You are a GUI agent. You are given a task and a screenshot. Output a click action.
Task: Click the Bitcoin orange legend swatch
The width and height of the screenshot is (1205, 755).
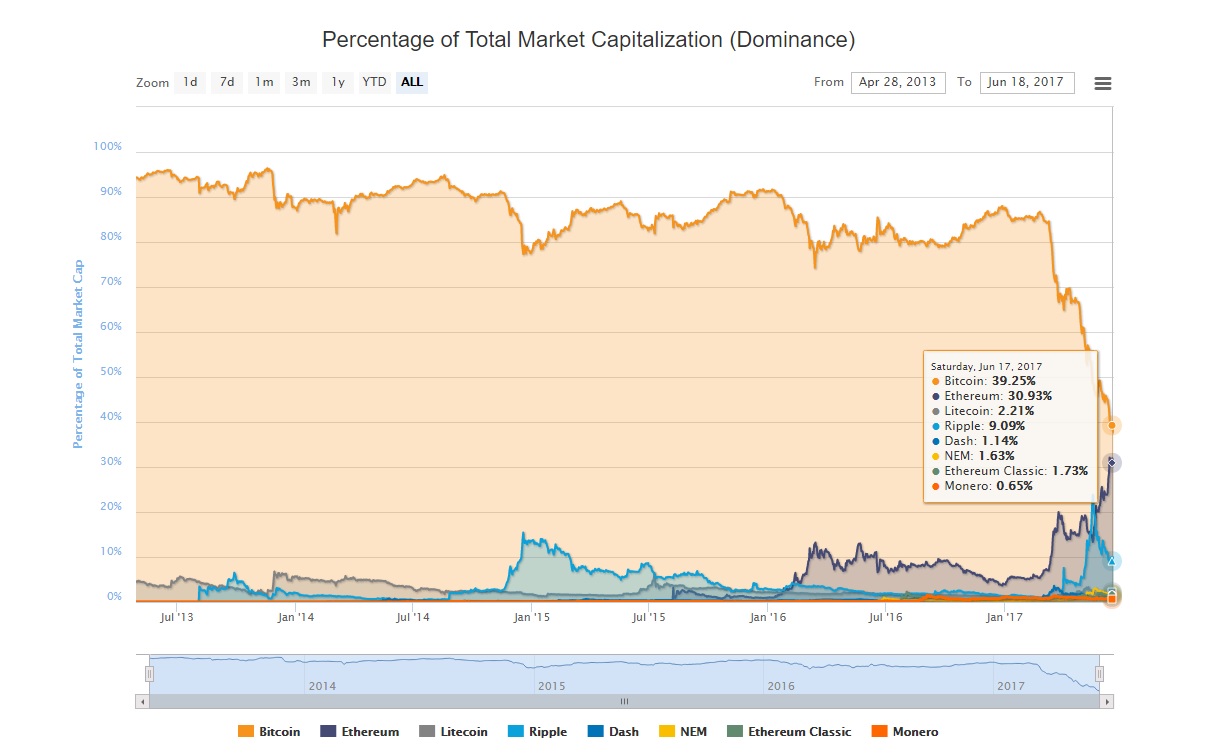coord(246,732)
